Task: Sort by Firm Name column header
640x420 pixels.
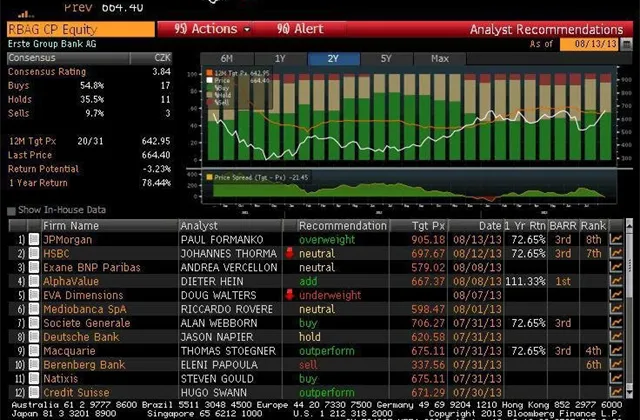Action: [110, 226]
